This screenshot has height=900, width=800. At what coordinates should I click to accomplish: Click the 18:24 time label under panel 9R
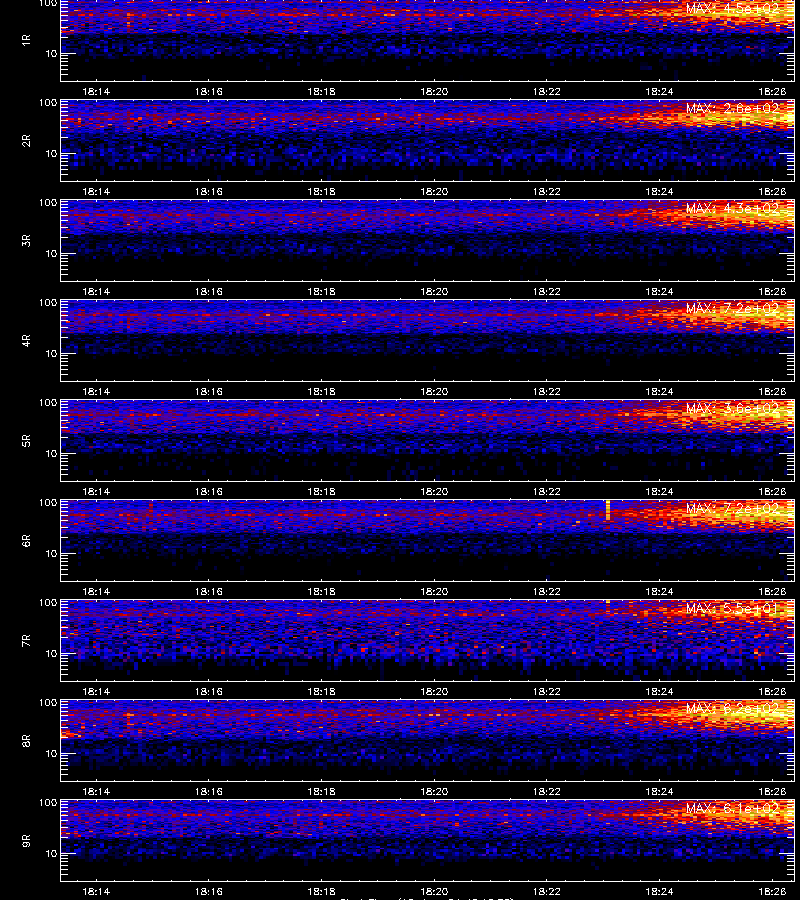click(659, 891)
